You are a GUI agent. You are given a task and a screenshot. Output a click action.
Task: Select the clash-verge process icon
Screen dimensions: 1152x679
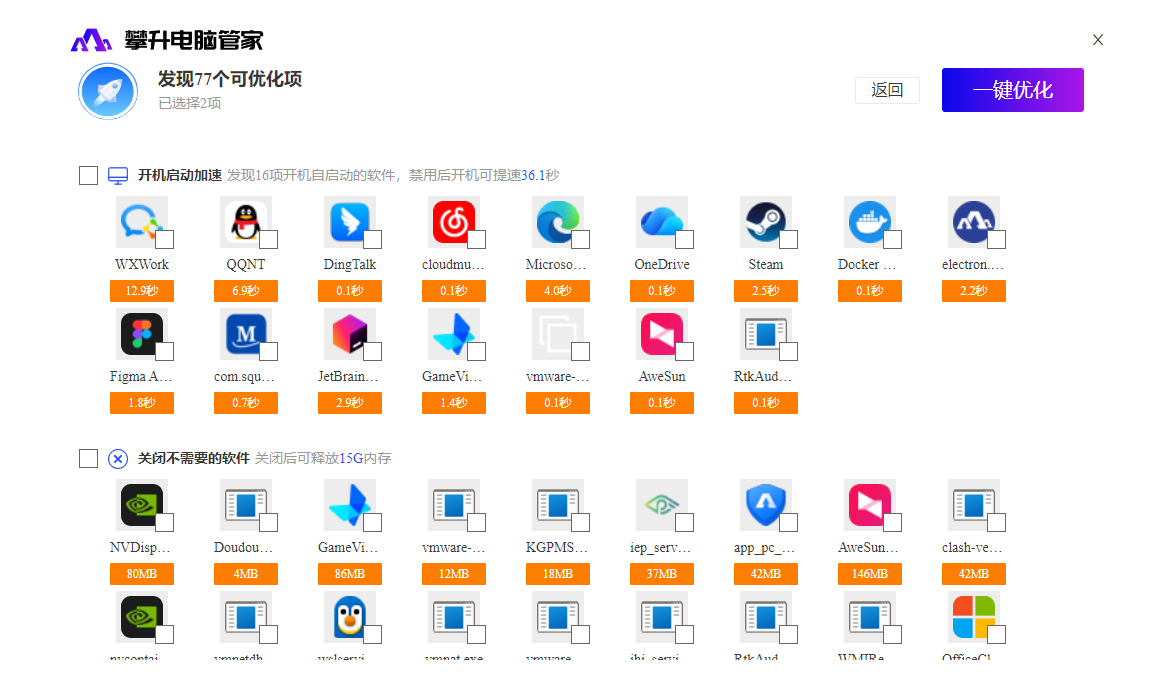point(972,505)
